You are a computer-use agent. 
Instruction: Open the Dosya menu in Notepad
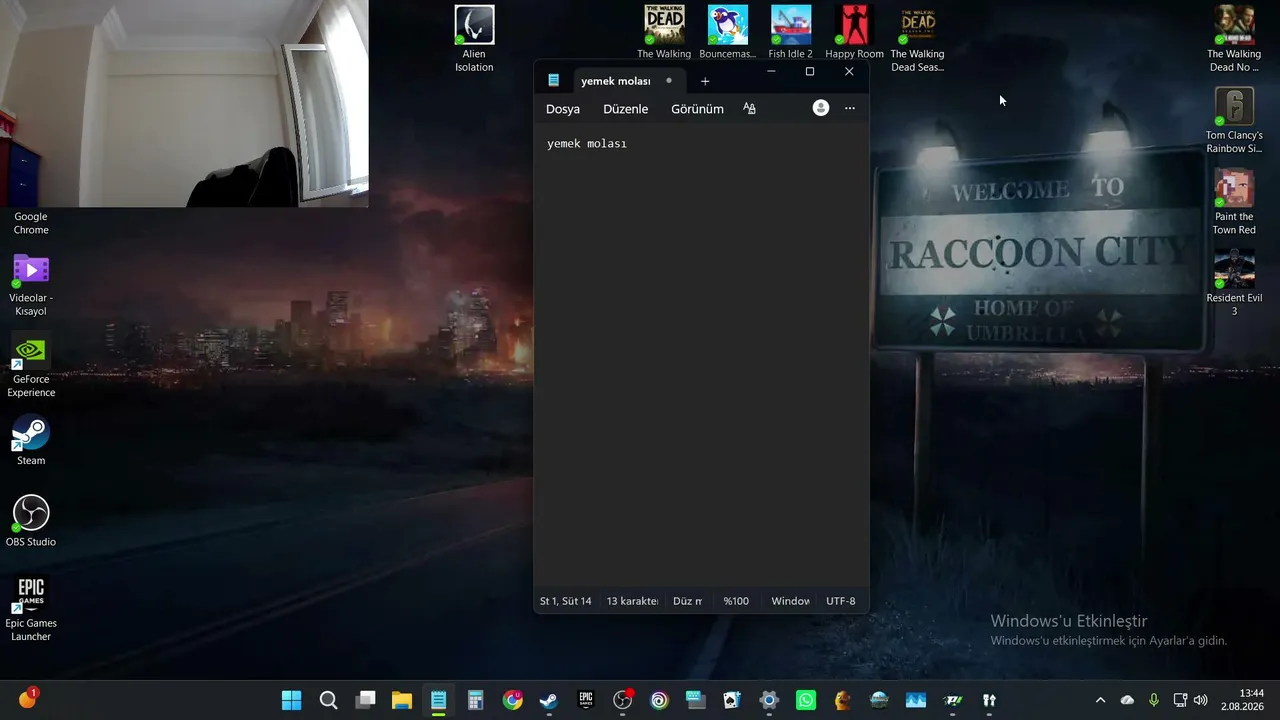[563, 109]
